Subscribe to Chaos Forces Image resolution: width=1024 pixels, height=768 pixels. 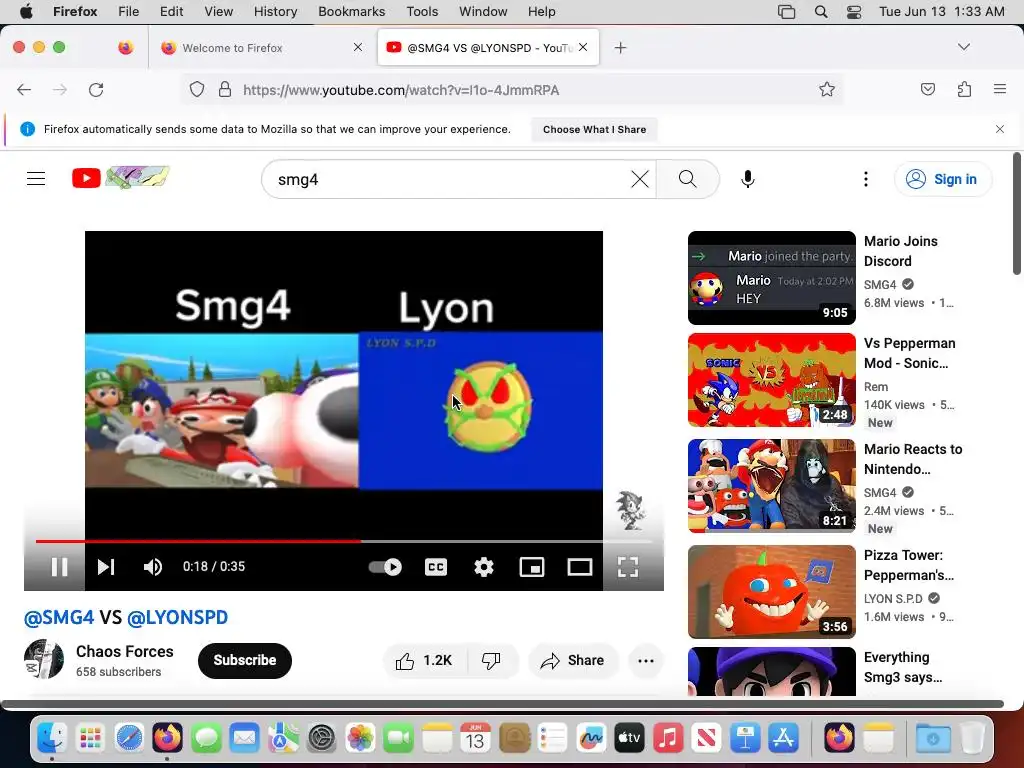pyautogui.click(x=245, y=660)
